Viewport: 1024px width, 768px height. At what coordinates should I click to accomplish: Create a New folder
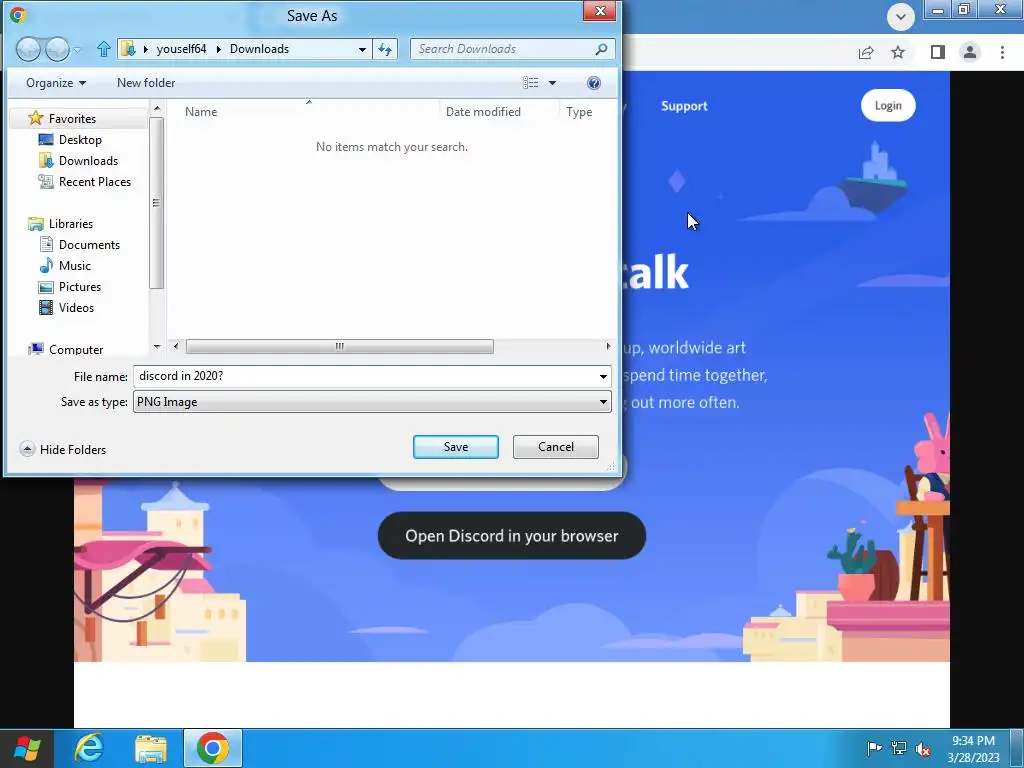tap(146, 83)
